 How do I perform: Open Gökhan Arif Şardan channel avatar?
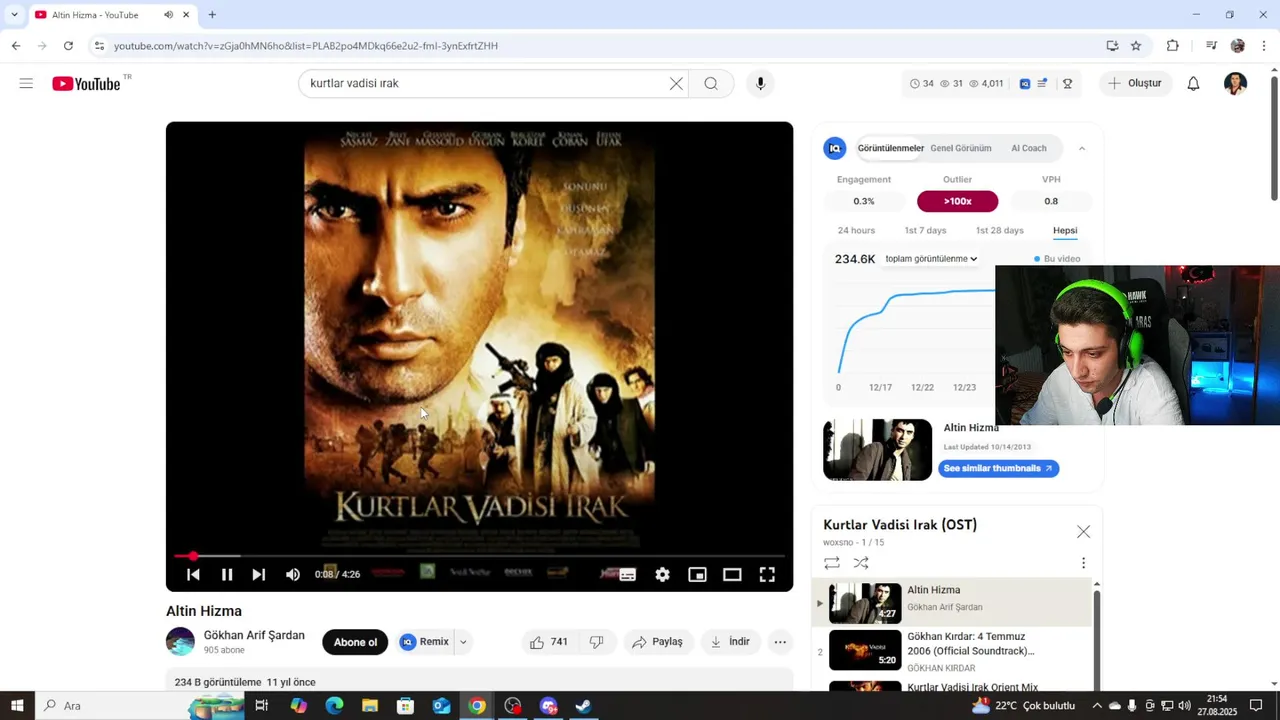(180, 642)
